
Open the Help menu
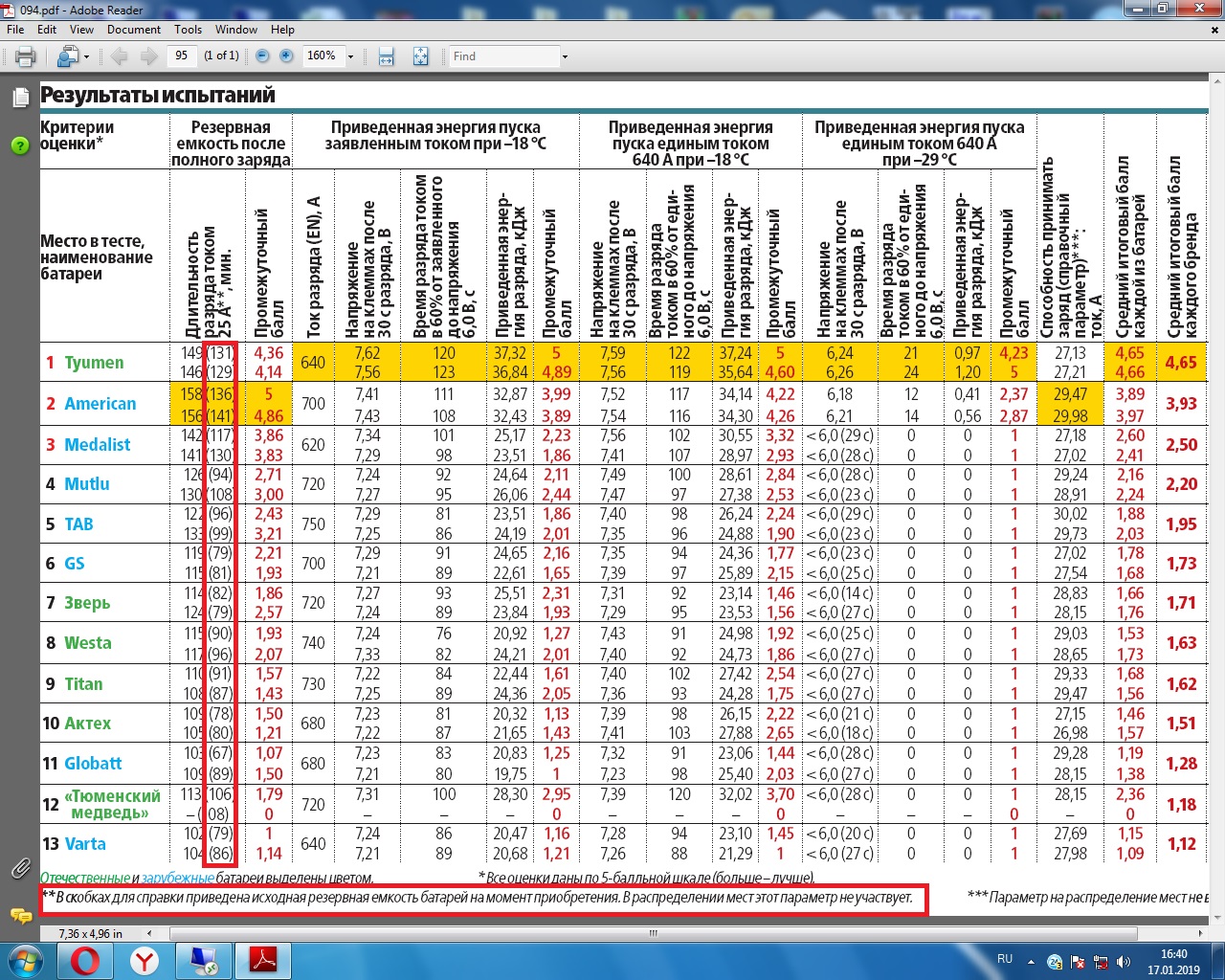click(282, 30)
